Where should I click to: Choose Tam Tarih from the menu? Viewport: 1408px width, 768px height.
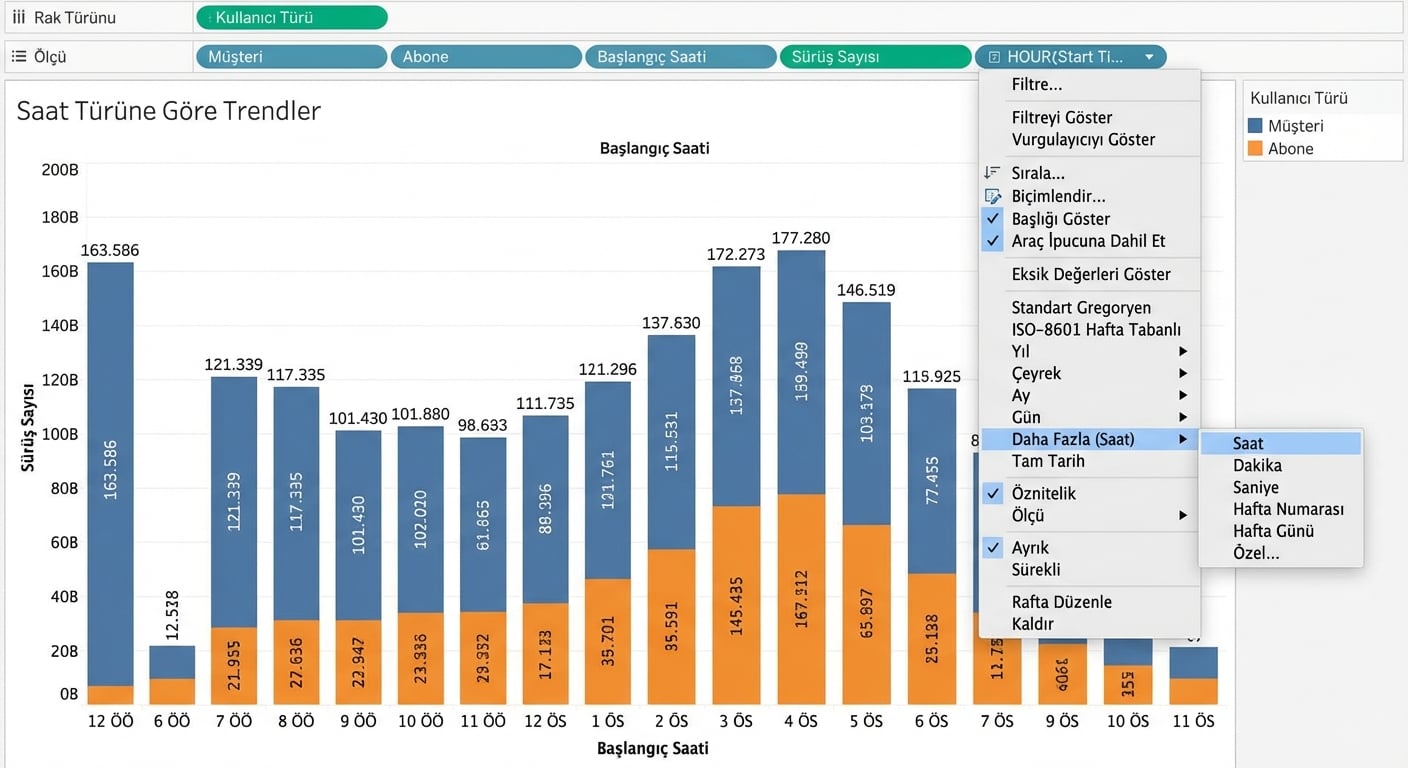point(1046,461)
